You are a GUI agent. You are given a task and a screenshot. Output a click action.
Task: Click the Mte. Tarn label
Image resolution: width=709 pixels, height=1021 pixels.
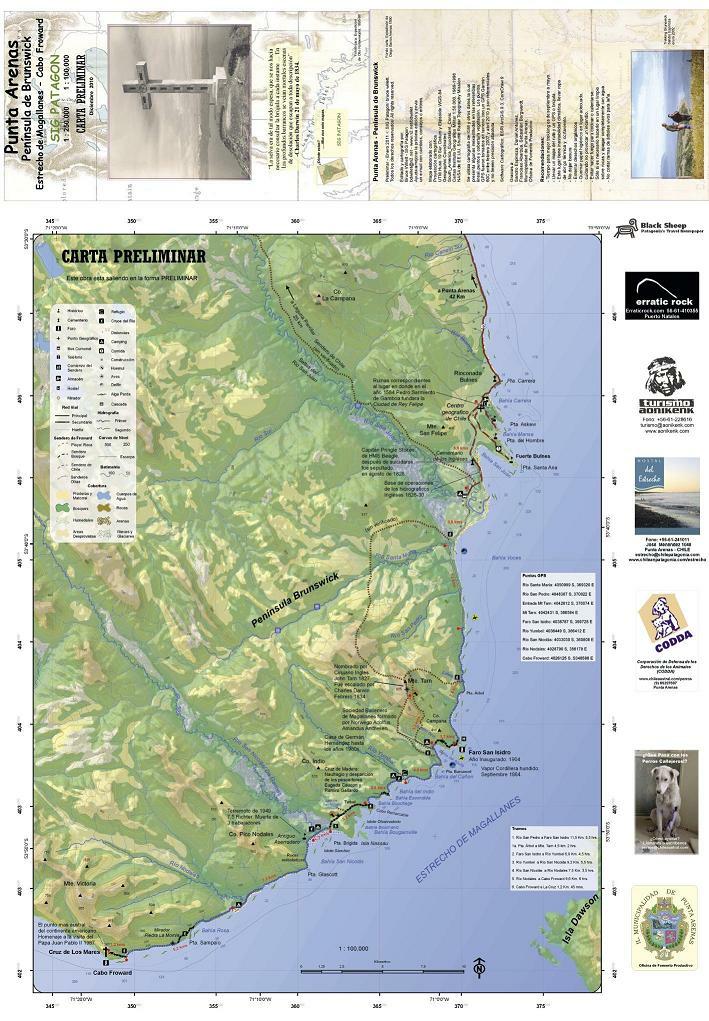click(x=419, y=681)
